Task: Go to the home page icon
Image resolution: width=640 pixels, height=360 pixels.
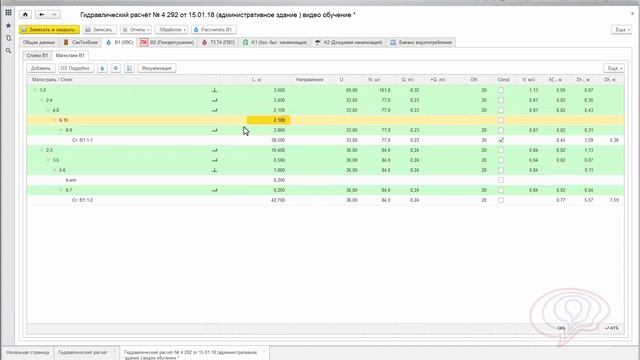Action: coord(25,15)
